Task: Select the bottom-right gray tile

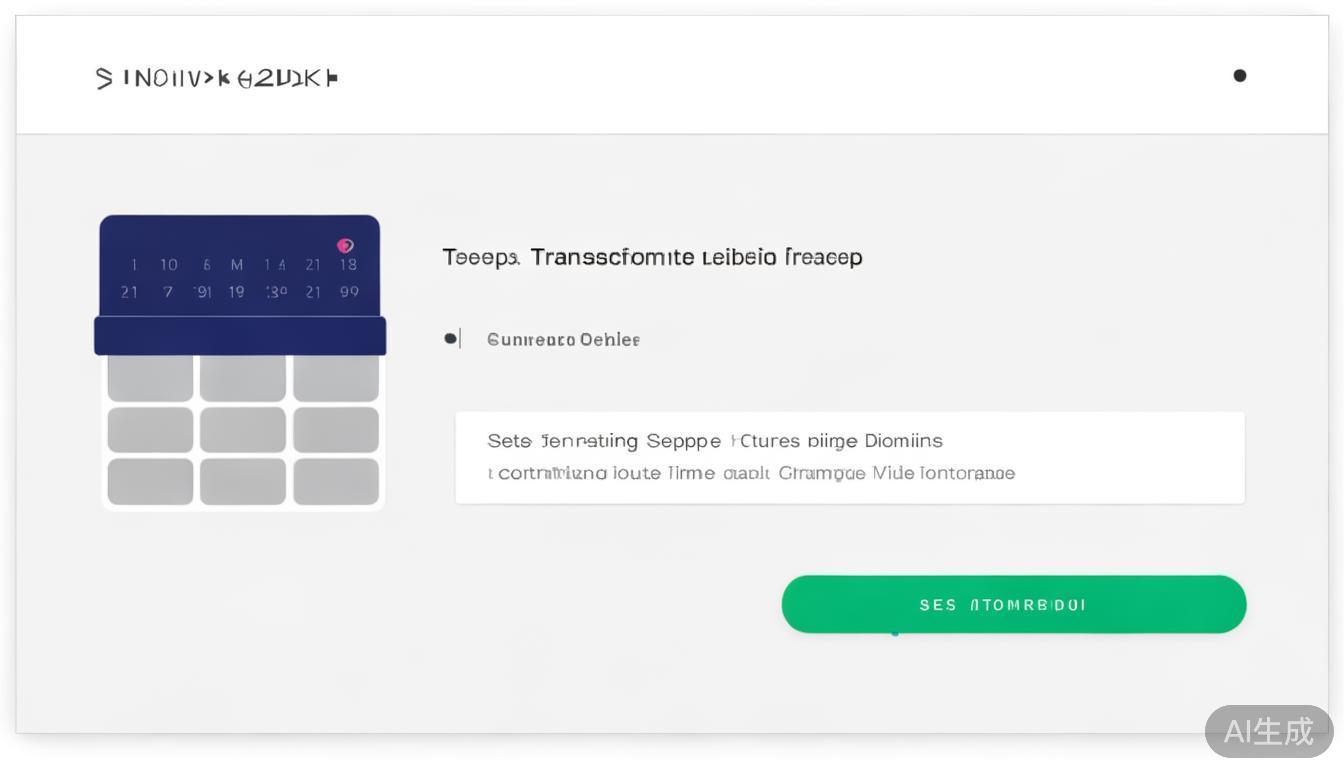Action: (x=336, y=481)
